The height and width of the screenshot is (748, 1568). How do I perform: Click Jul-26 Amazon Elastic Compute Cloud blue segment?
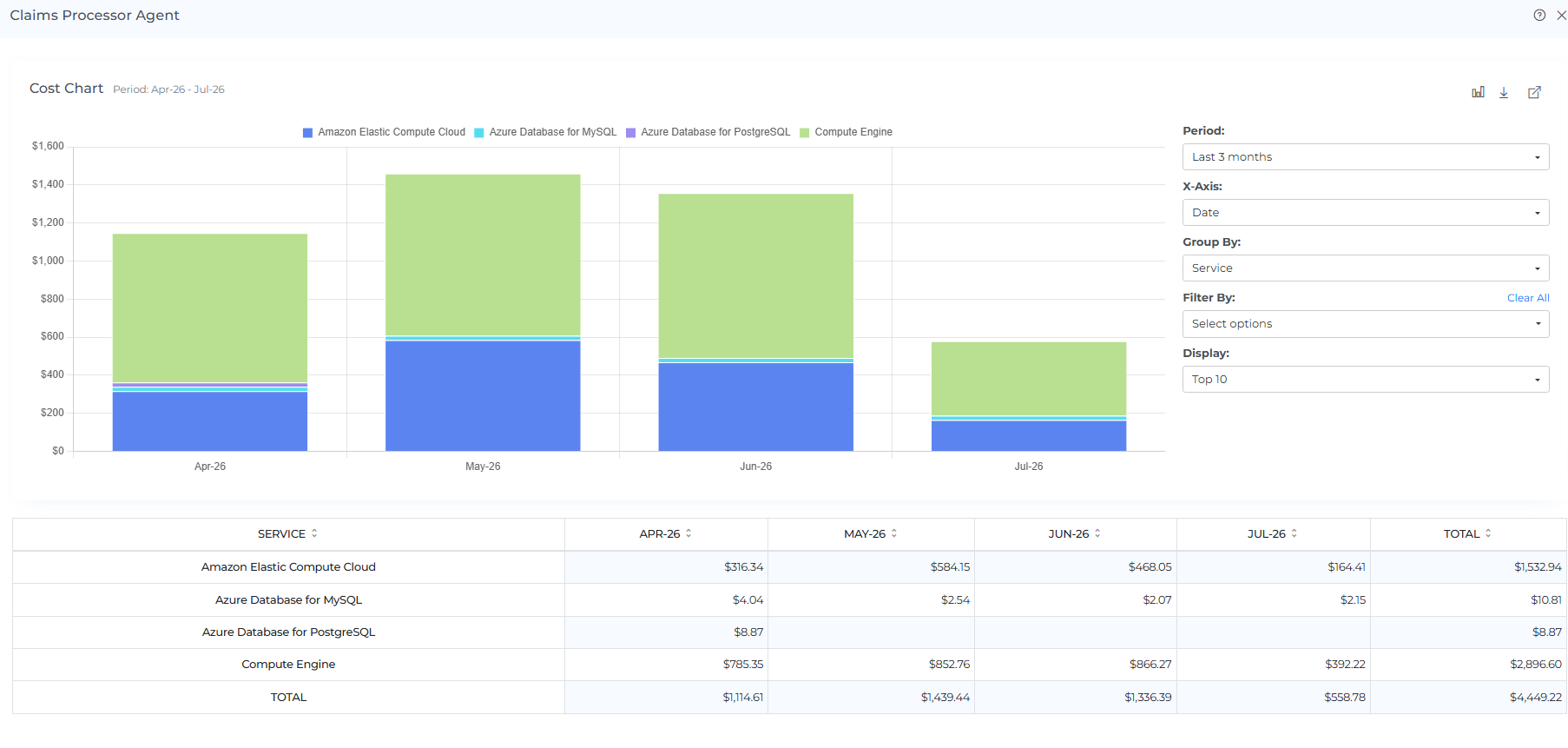[1029, 436]
